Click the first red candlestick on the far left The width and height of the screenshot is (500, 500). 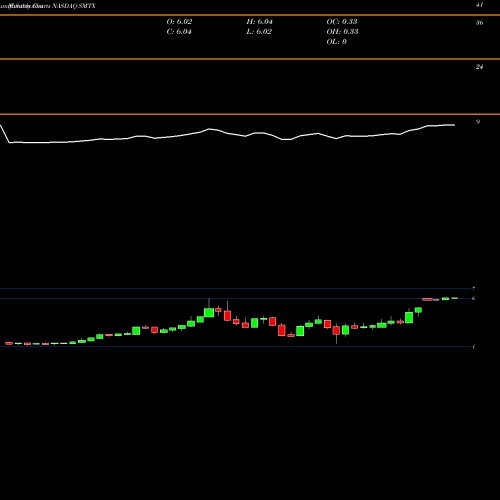point(9,343)
